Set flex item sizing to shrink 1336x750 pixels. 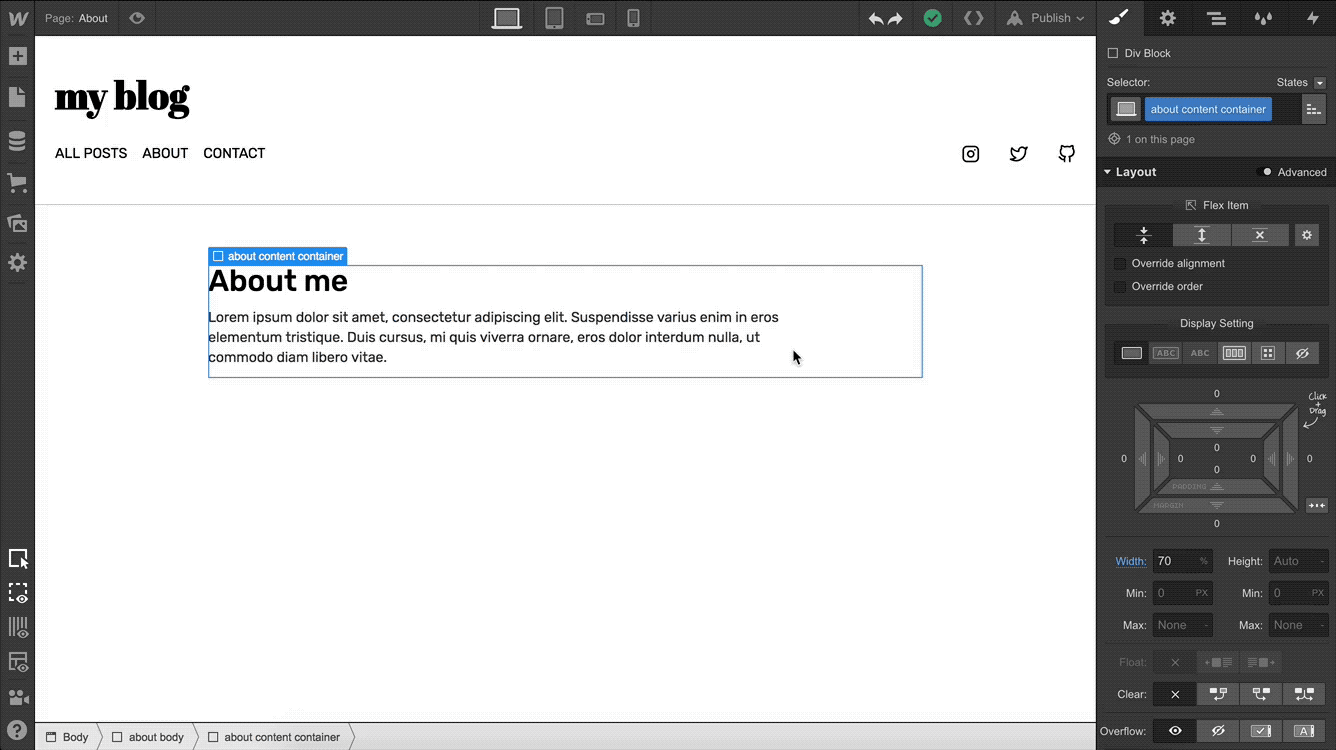point(1144,235)
